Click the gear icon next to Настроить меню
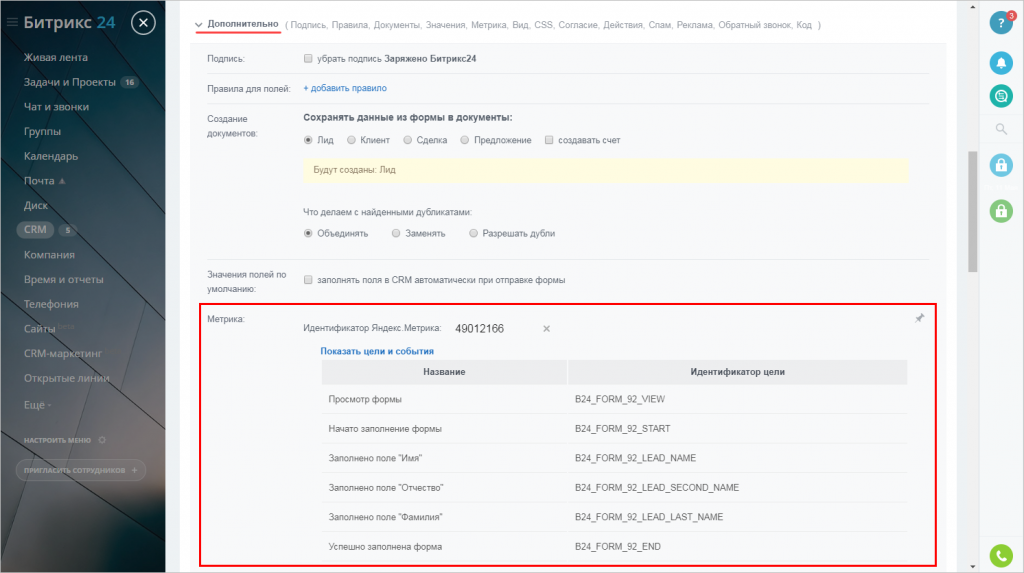The height and width of the screenshot is (573, 1024). click(102, 440)
